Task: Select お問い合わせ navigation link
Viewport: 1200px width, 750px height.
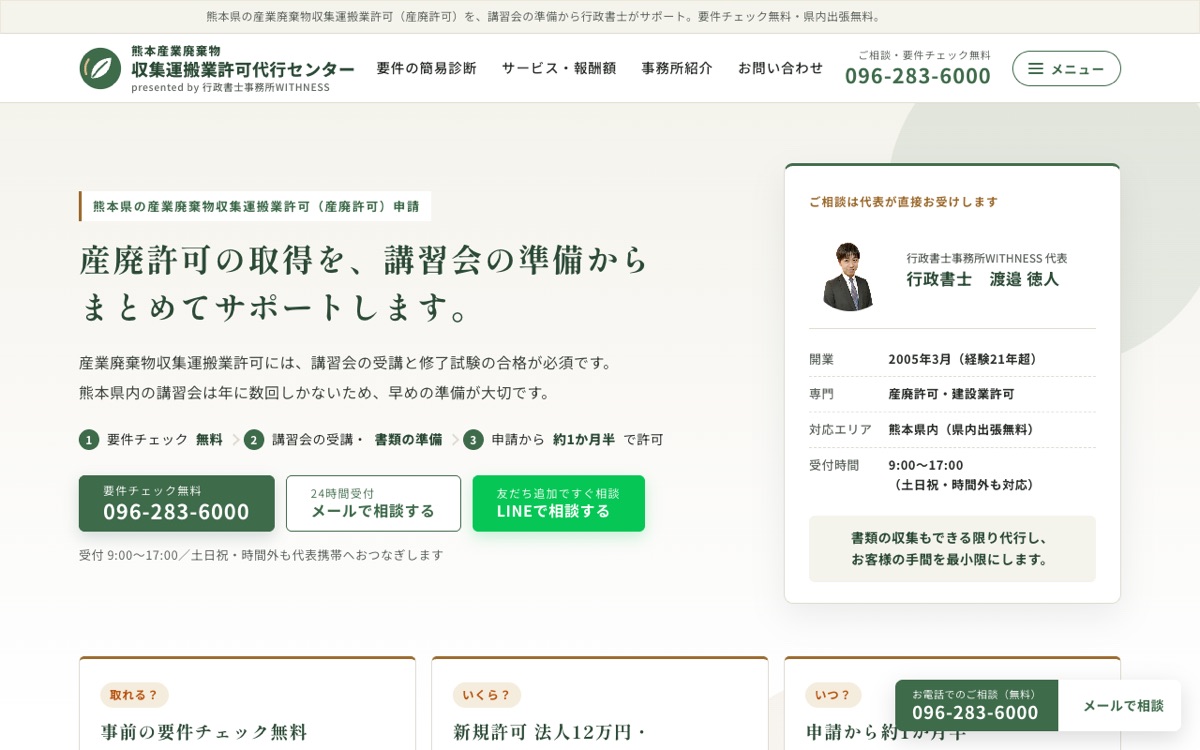Action: (x=781, y=68)
